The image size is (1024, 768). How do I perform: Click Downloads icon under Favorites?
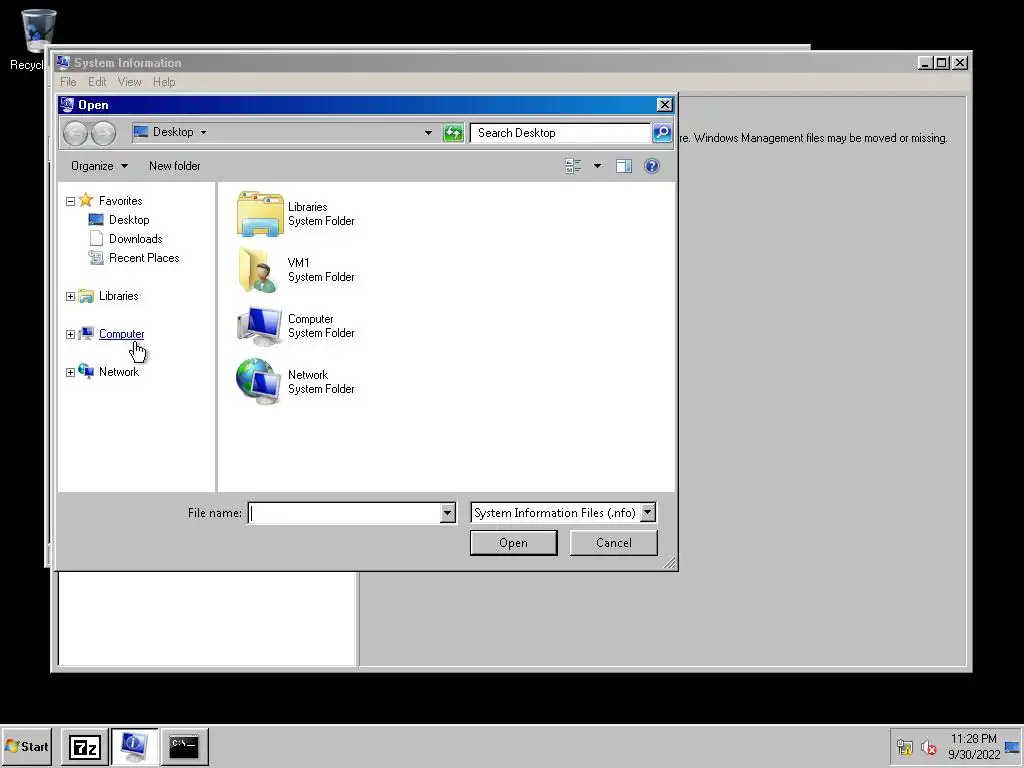96,238
